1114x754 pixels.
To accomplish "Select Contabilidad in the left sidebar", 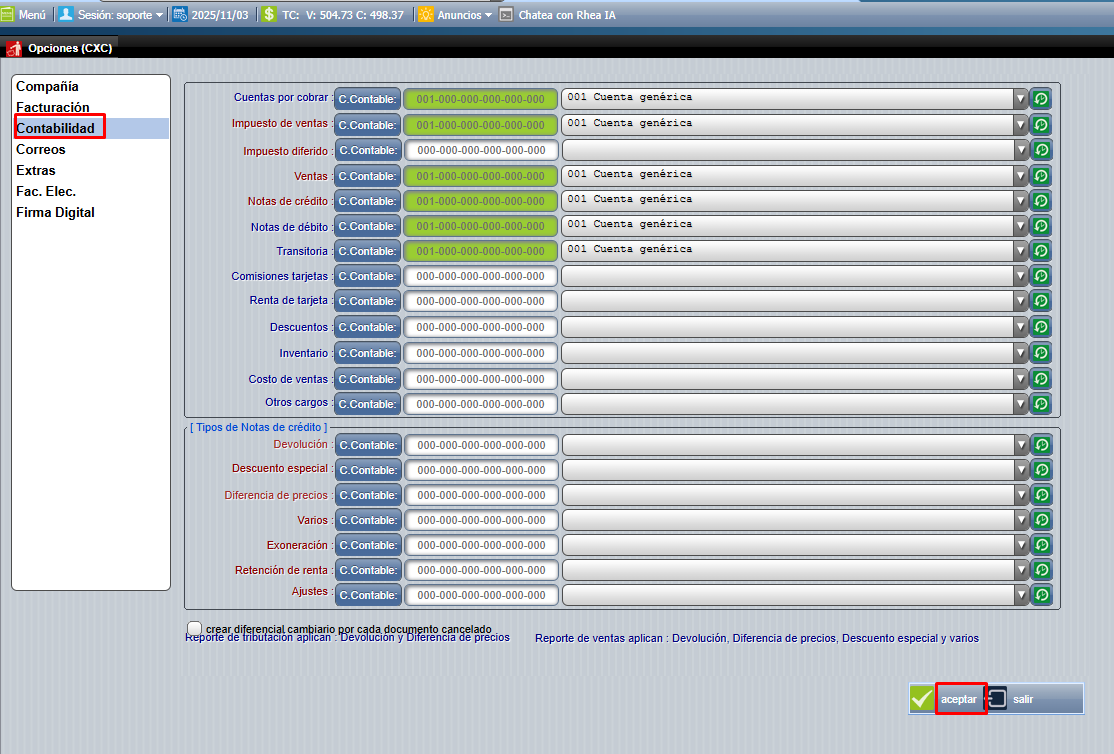I will click(55, 128).
